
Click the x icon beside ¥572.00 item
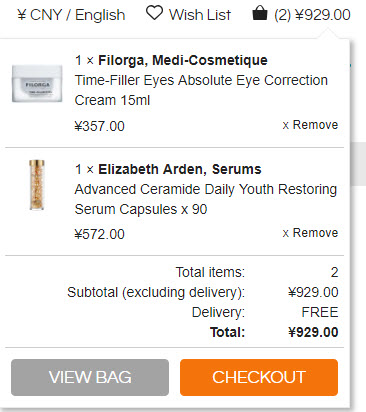286,233
